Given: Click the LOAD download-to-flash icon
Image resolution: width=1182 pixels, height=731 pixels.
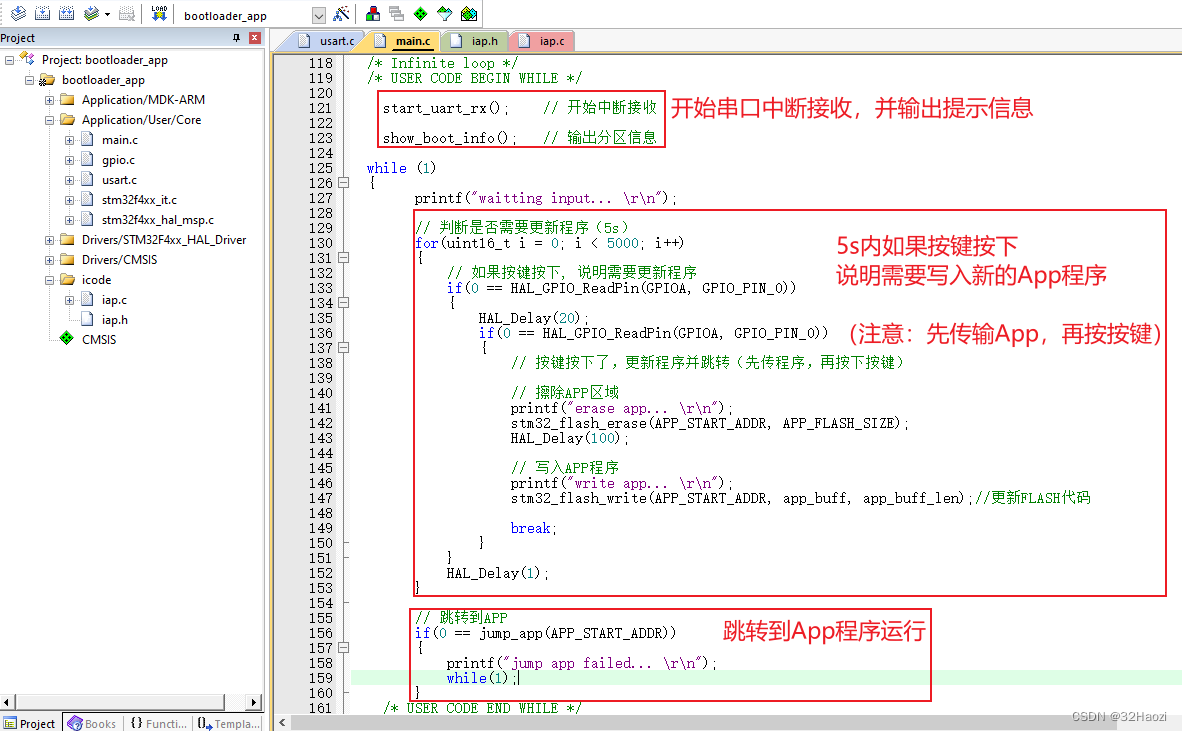Looking at the screenshot, I should pyautogui.click(x=159, y=14).
